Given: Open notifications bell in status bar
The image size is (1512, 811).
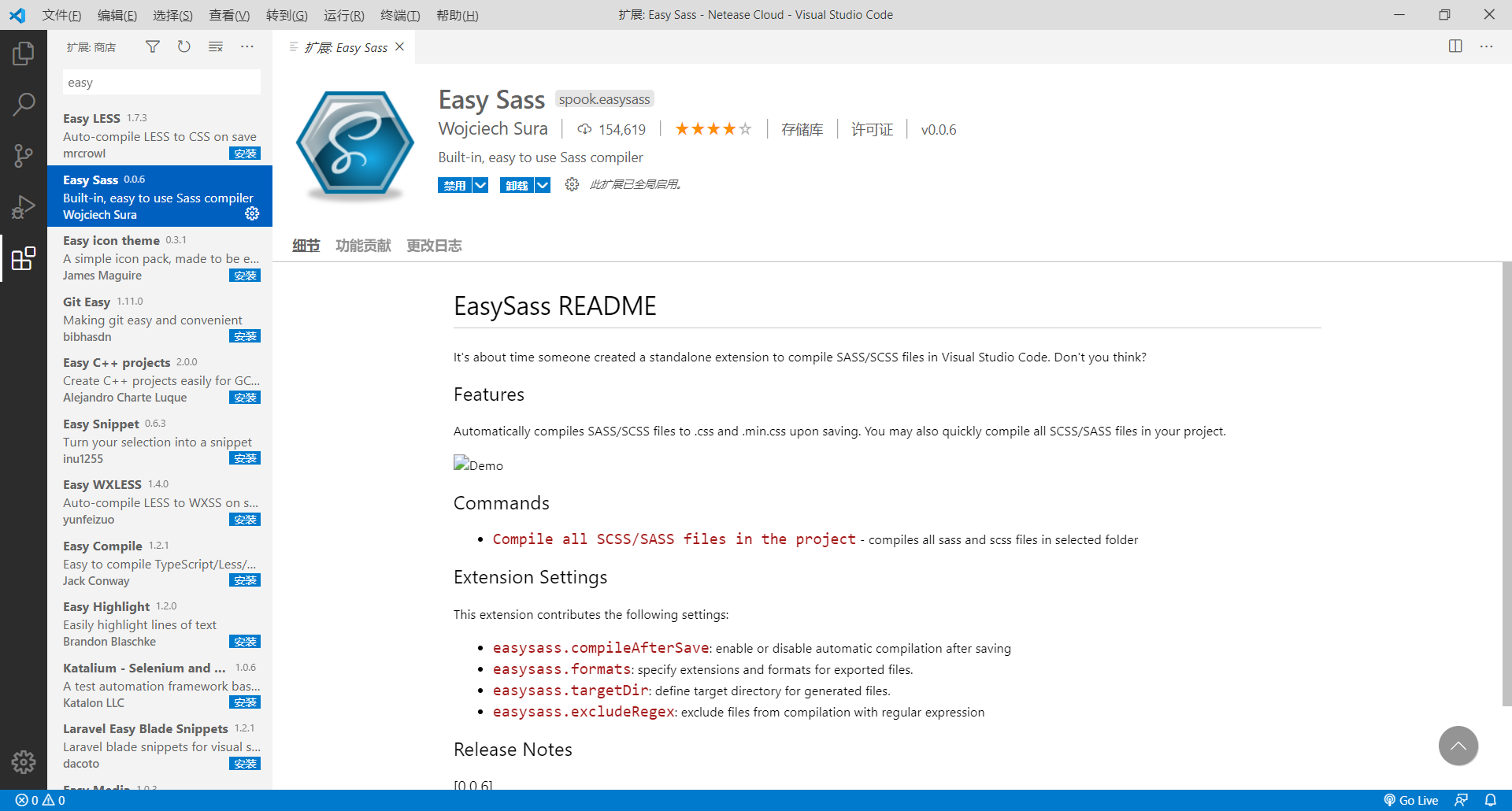Looking at the screenshot, I should pos(1491,800).
